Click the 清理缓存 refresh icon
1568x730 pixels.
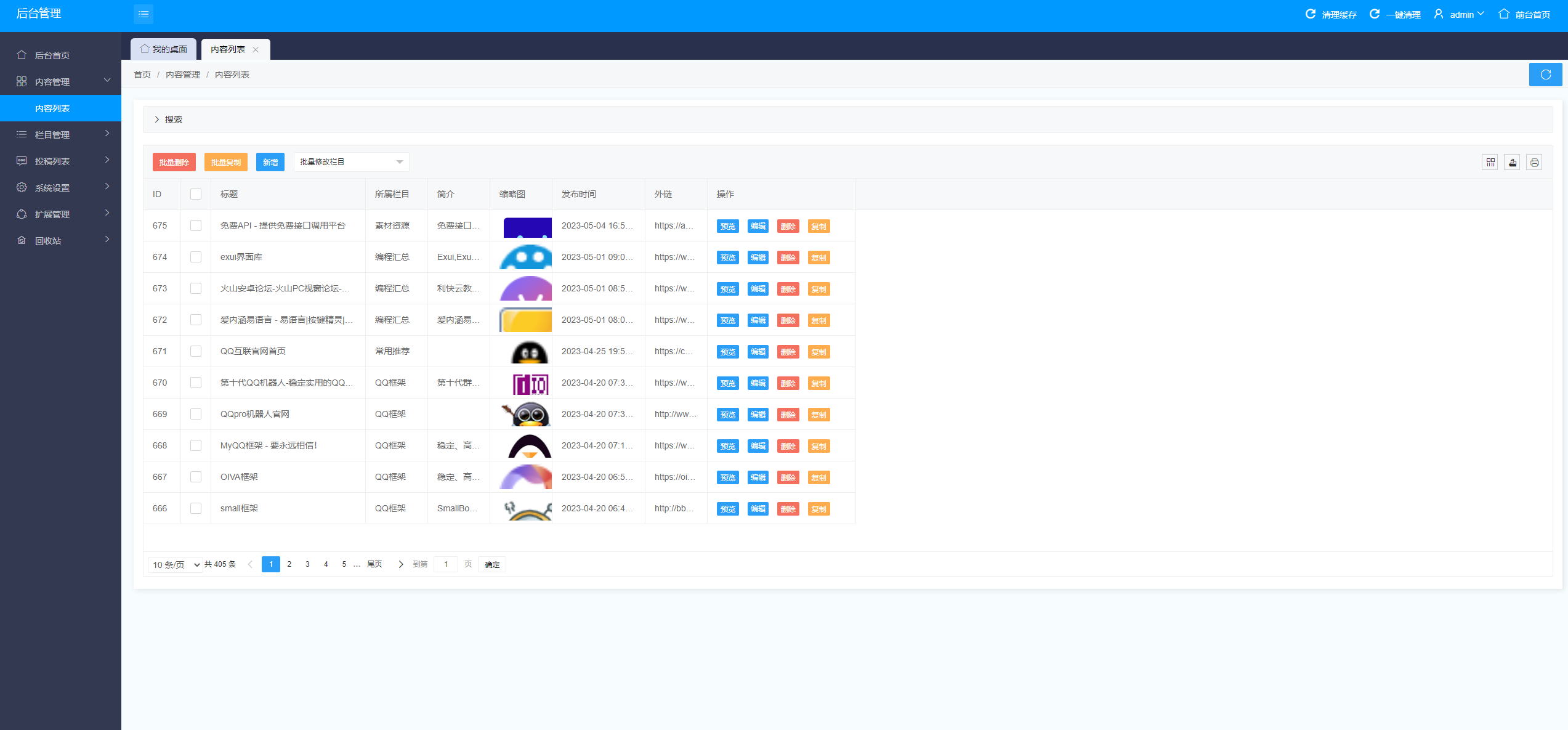1311,14
